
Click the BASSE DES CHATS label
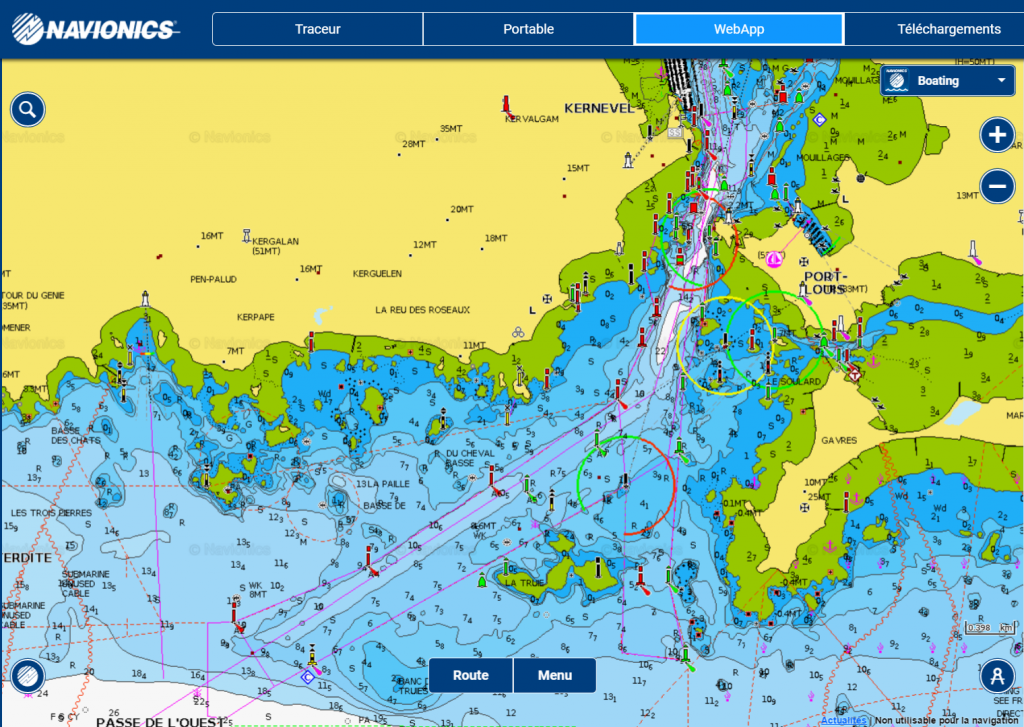pyautogui.click(x=76, y=436)
